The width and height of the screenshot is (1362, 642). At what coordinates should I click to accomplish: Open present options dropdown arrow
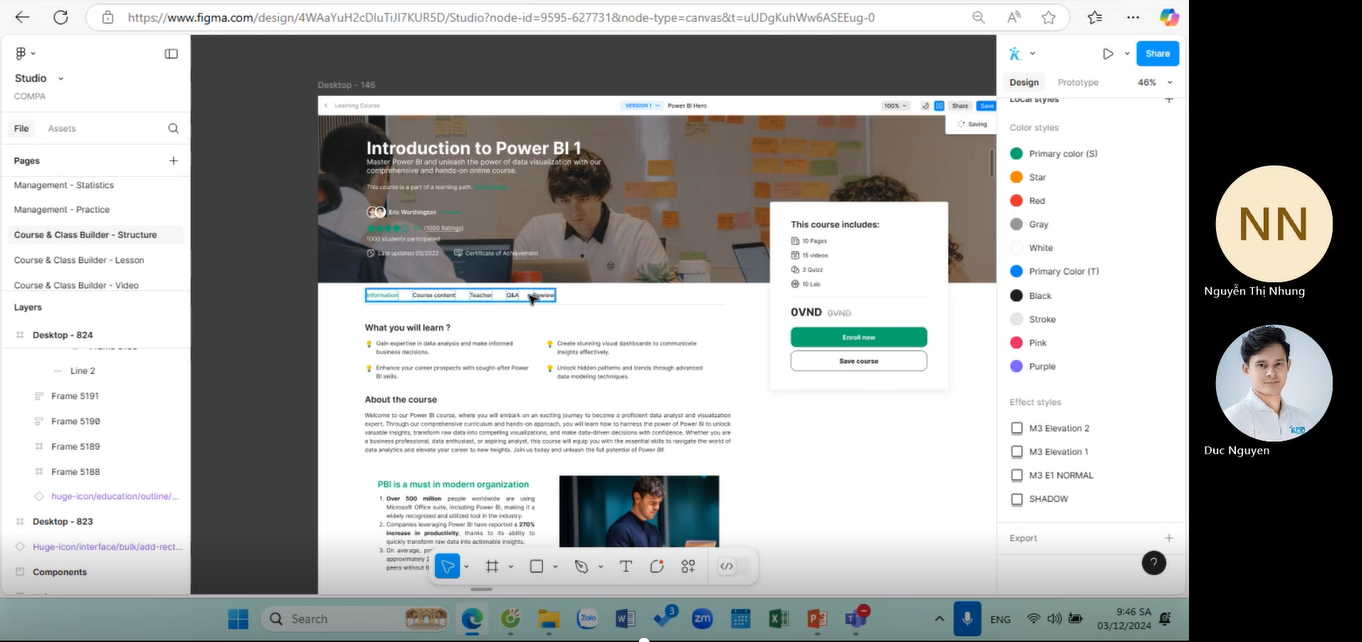[x=1127, y=54]
